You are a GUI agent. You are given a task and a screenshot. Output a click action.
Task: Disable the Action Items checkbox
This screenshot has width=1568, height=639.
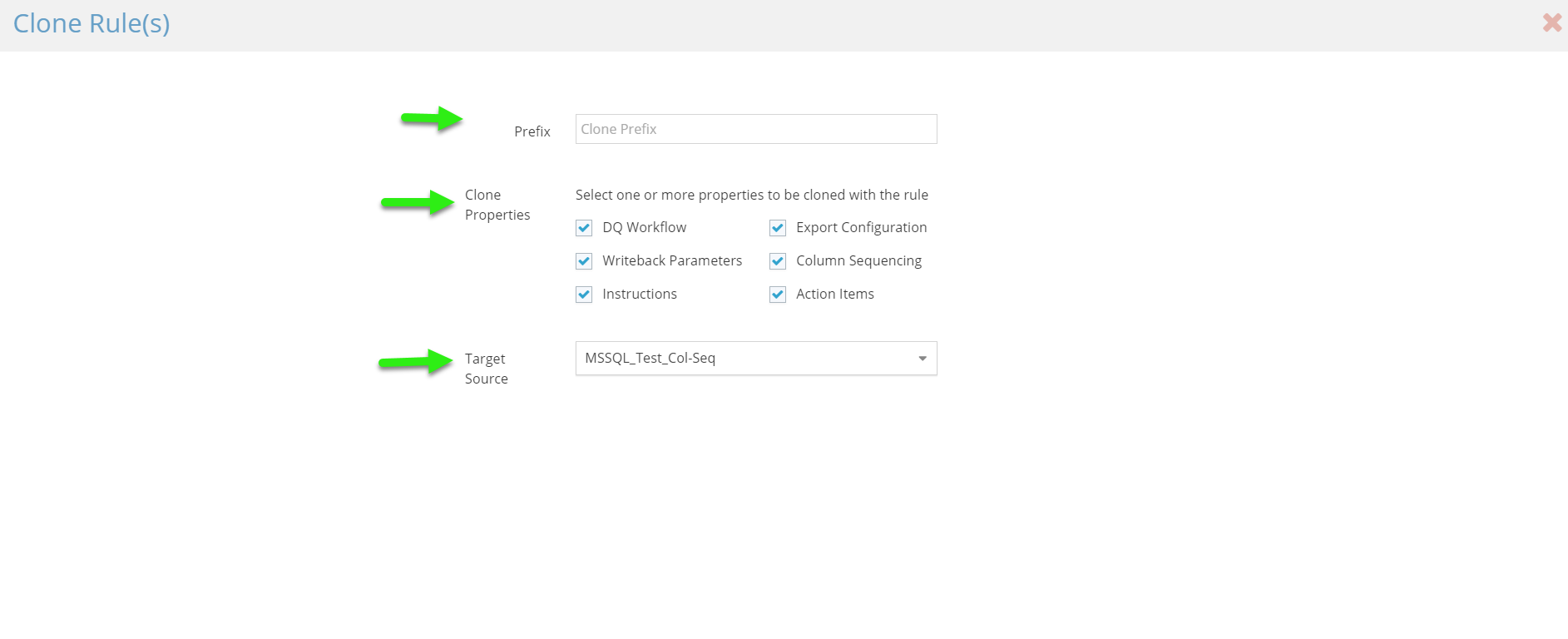(778, 295)
